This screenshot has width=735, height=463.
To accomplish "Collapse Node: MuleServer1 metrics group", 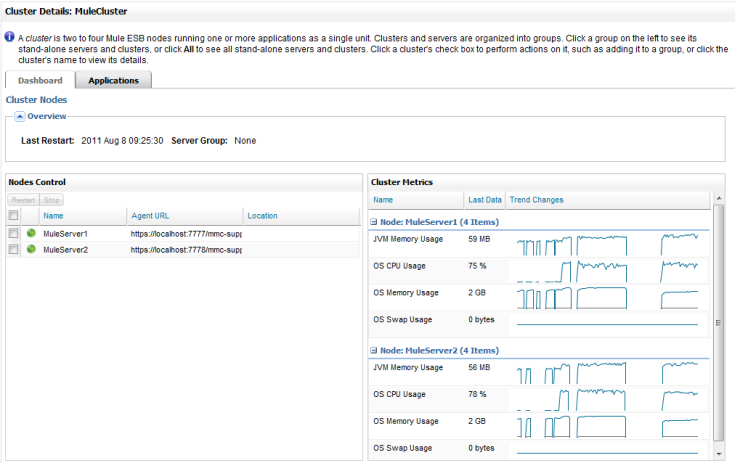I will pos(374,222).
